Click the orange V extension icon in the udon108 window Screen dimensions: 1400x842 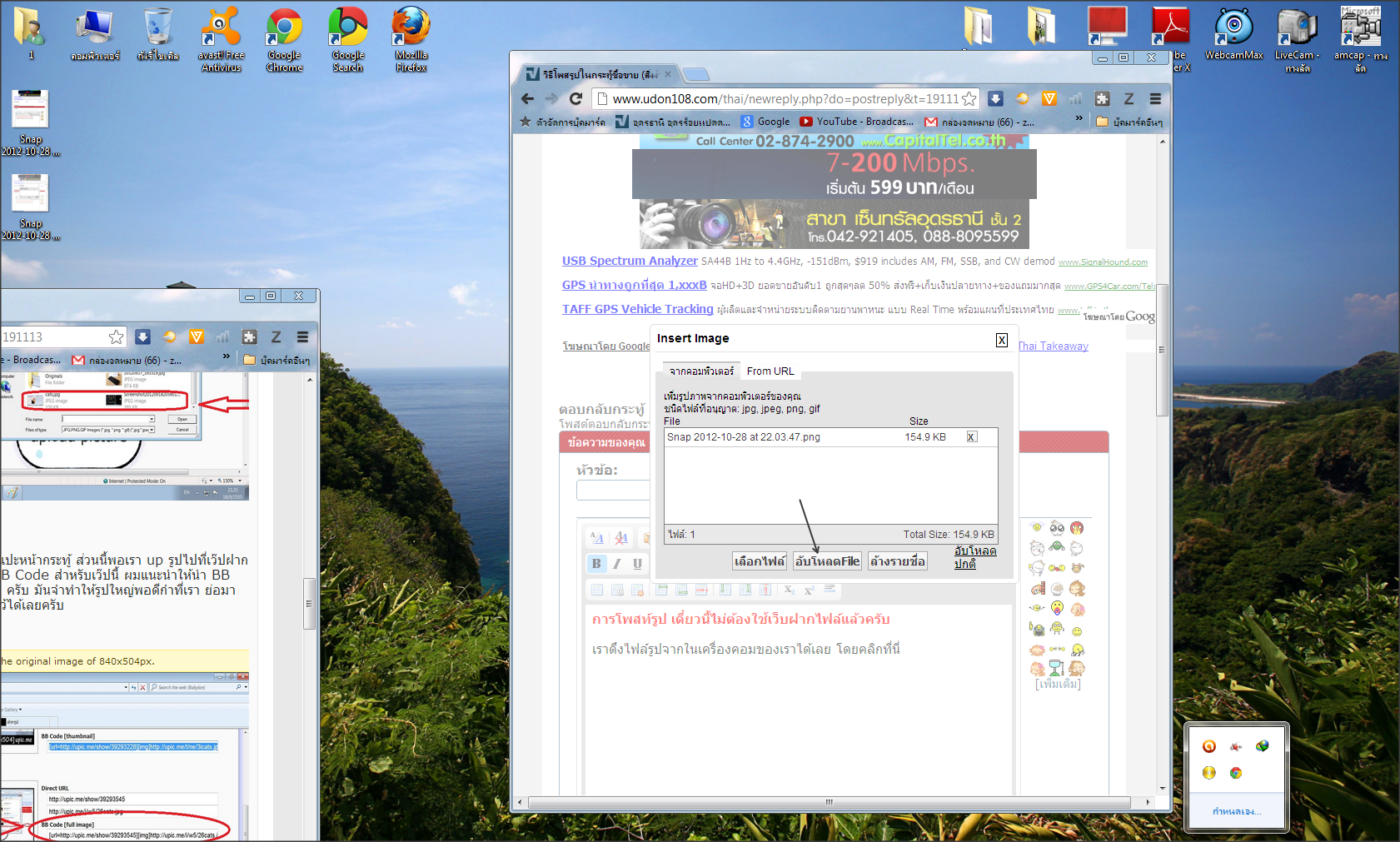[1049, 99]
